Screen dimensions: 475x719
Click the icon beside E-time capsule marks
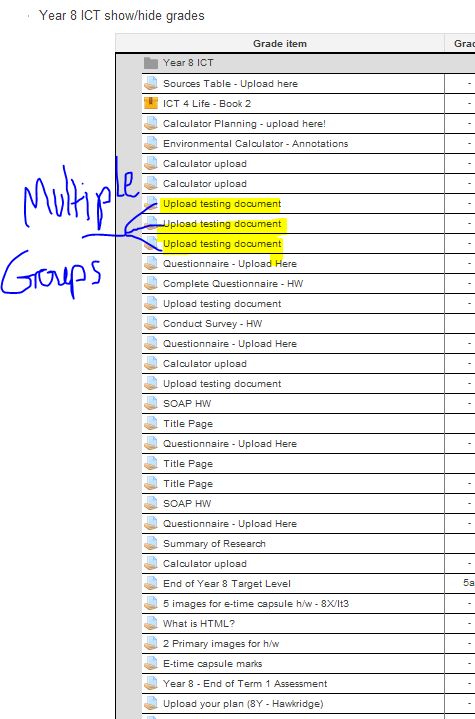pos(150,663)
